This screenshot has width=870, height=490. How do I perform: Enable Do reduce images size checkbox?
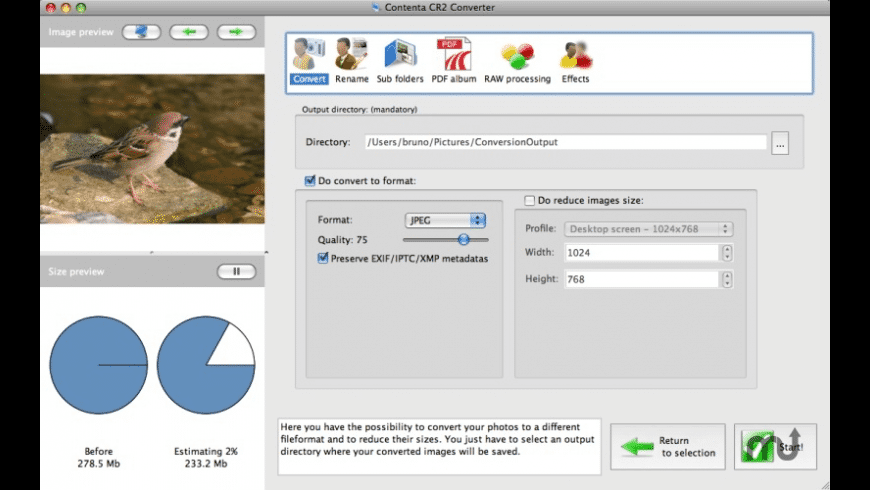coord(529,200)
